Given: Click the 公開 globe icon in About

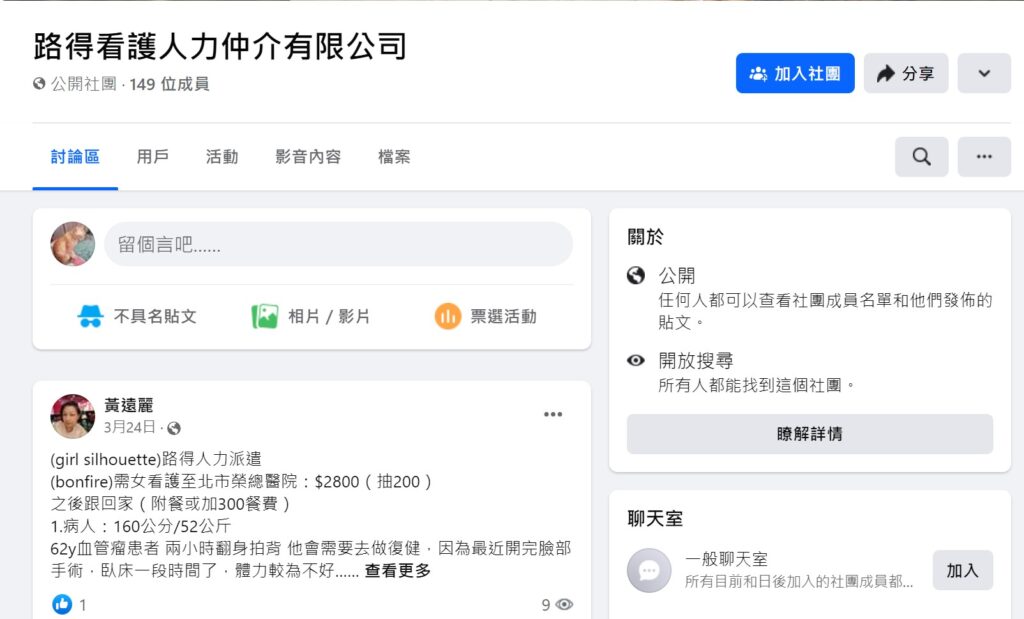Looking at the screenshot, I should 635,276.
